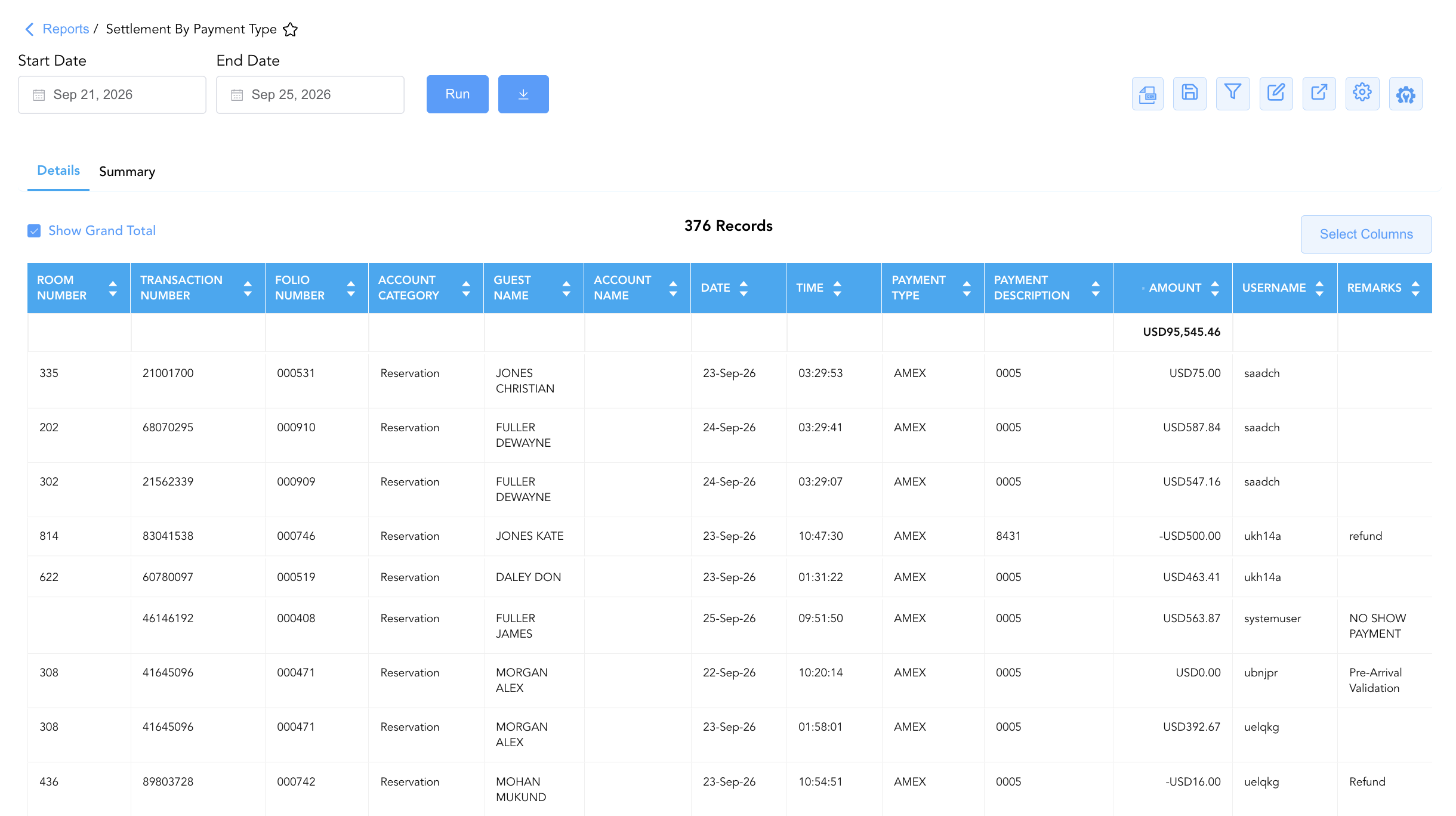Click the Run button
Image resolution: width=1456 pixels, height=816 pixels.
click(458, 94)
